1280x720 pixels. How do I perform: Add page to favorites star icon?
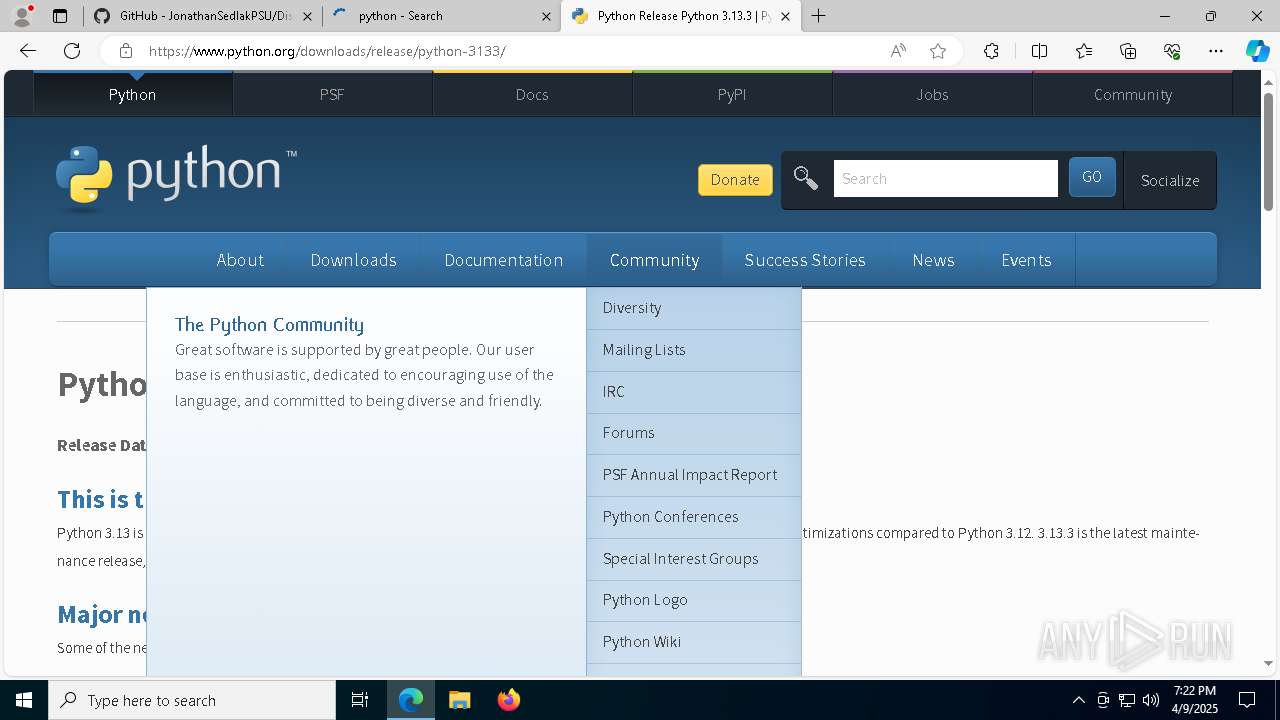pyautogui.click(x=938, y=51)
